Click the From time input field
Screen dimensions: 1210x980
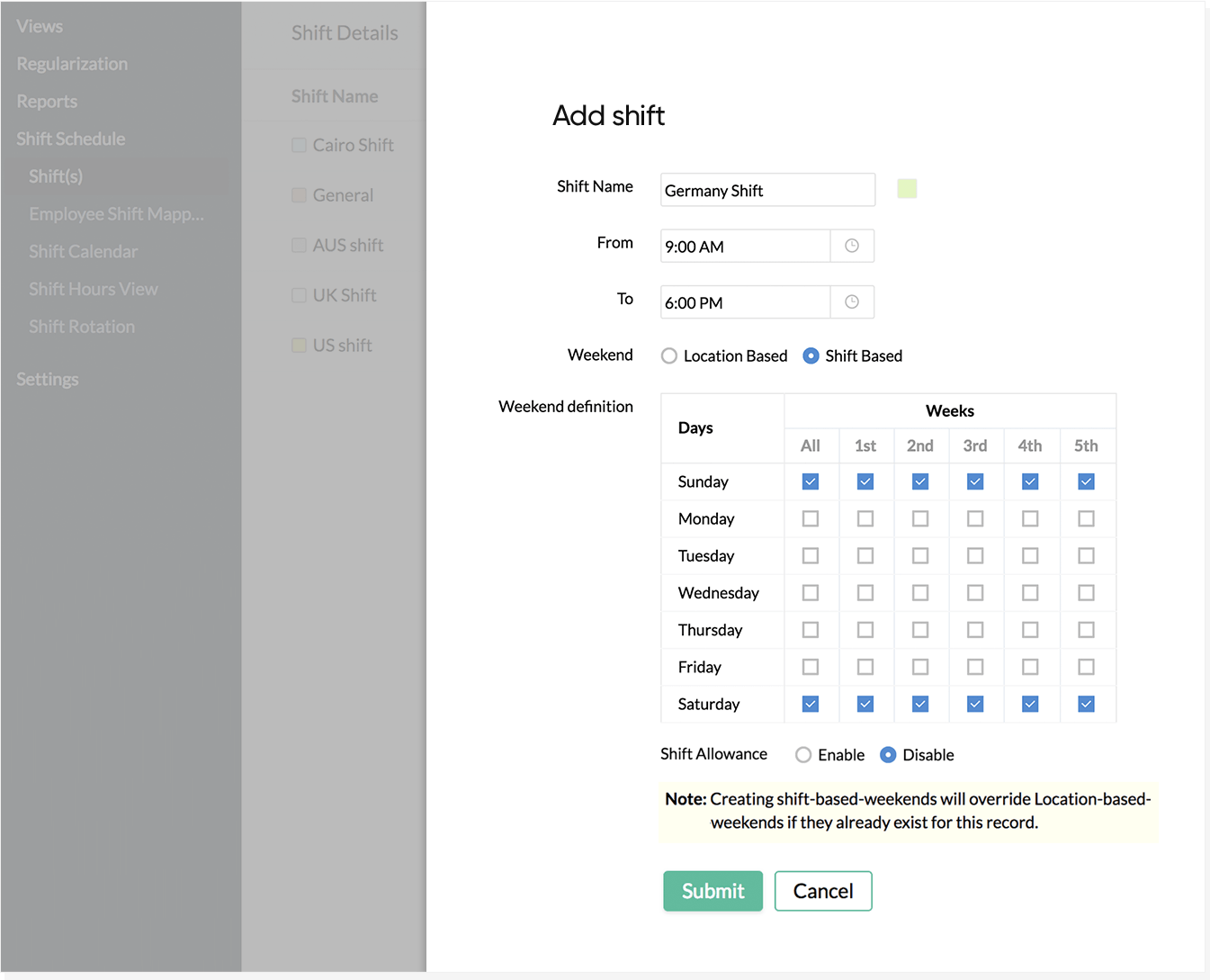tap(745, 247)
